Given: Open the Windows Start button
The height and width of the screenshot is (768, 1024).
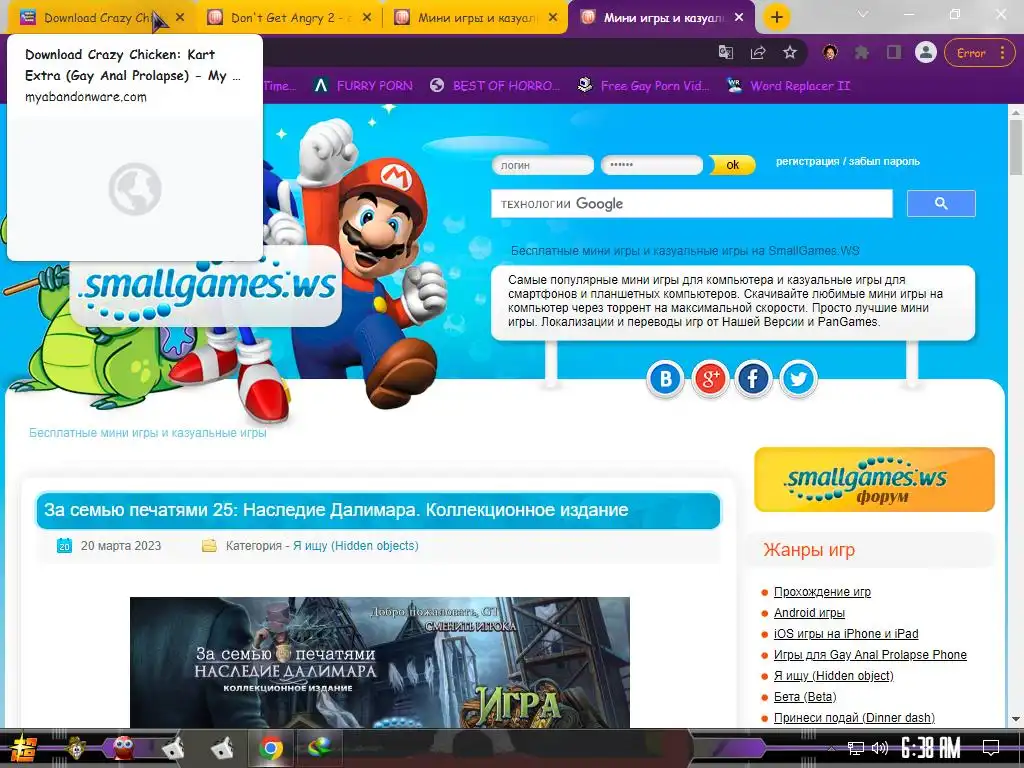Looking at the screenshot, I should coord(24,748).
